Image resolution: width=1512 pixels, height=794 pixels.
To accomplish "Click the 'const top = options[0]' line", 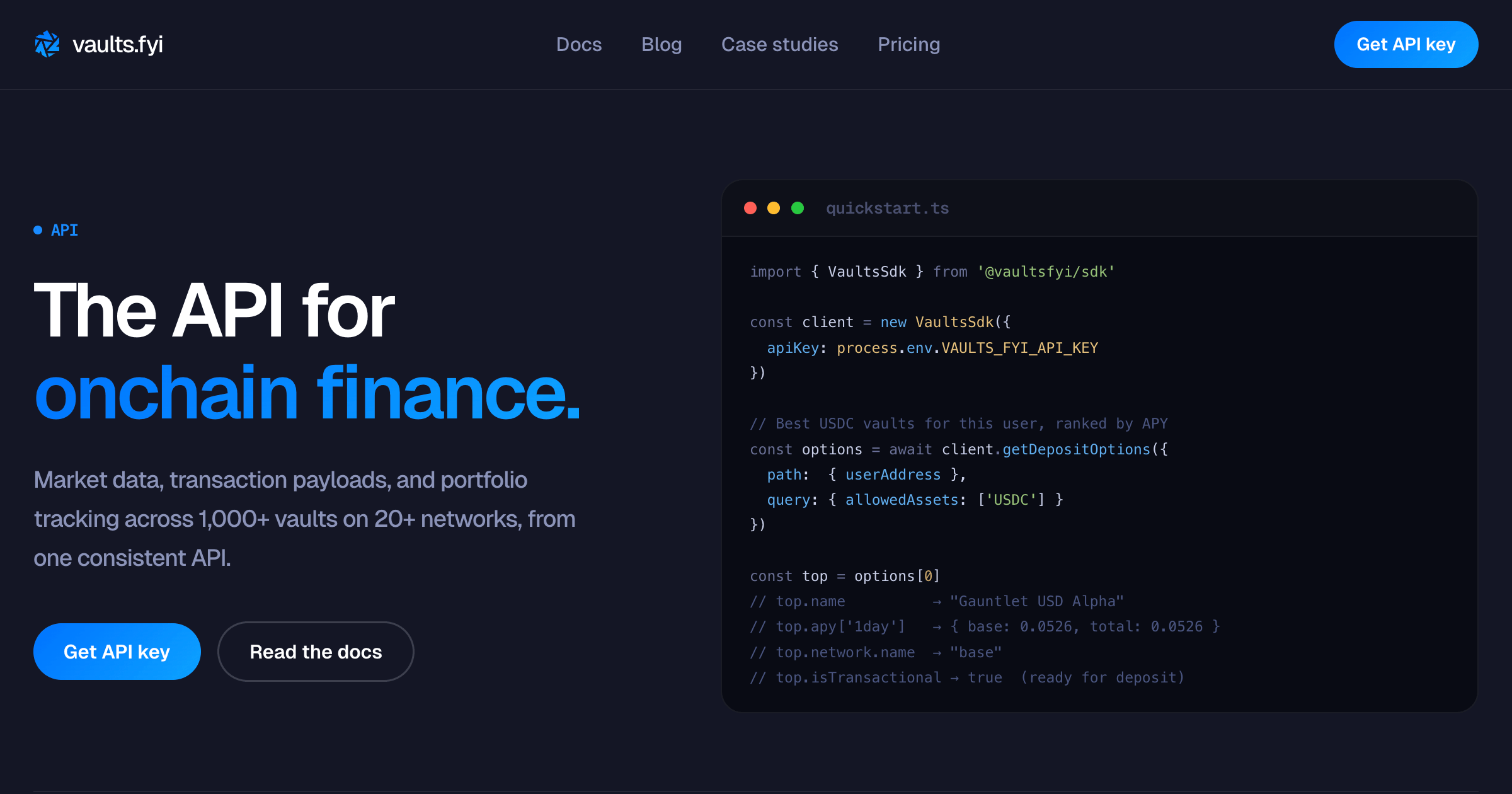I will click(x=845, y=576).
